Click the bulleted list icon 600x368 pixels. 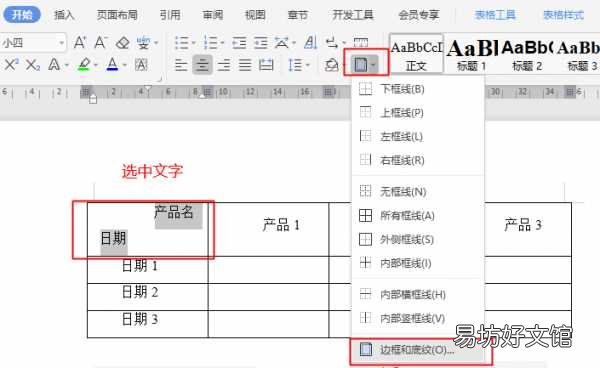(182, 42)
